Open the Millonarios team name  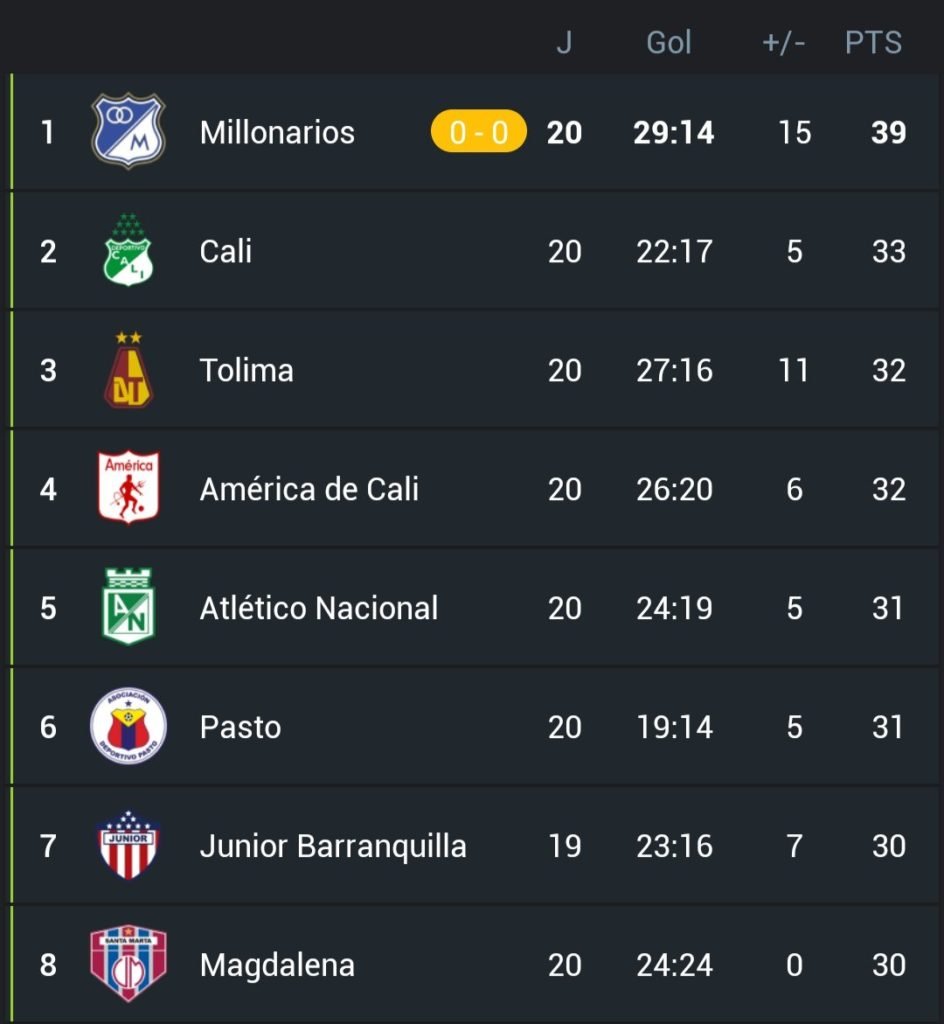[277, 133]
